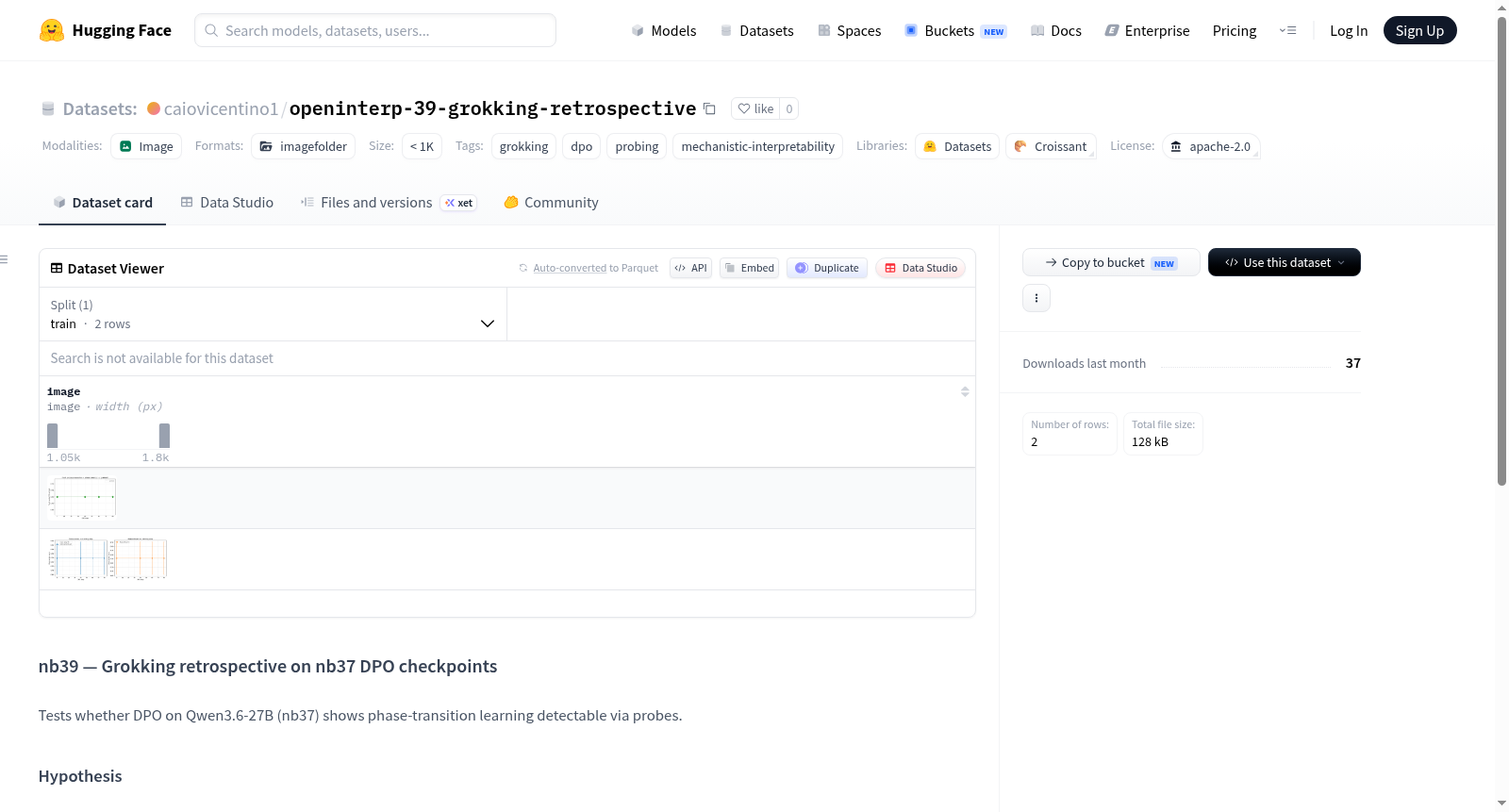Image resolution: width=1509 pixels, height=812 pixels.
Task: Select the grokking tag
Action: 523,146
